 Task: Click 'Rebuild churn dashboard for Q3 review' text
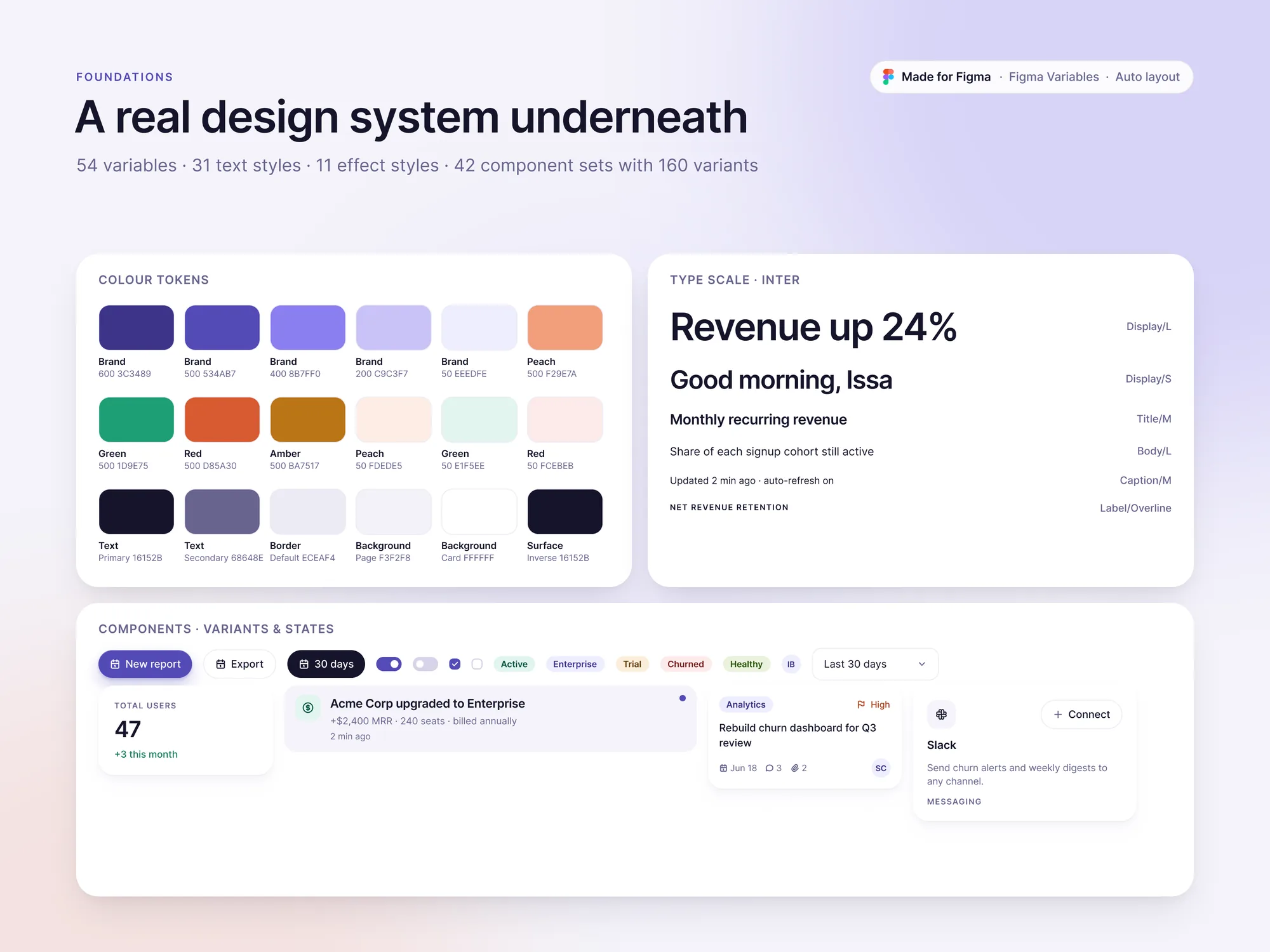798,736
